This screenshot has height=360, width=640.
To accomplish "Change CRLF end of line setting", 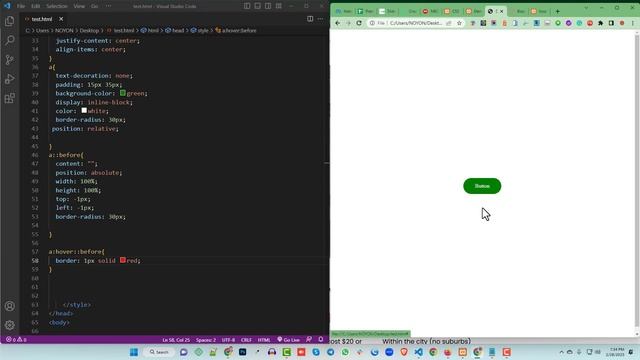I will click(x=246, y=340).
